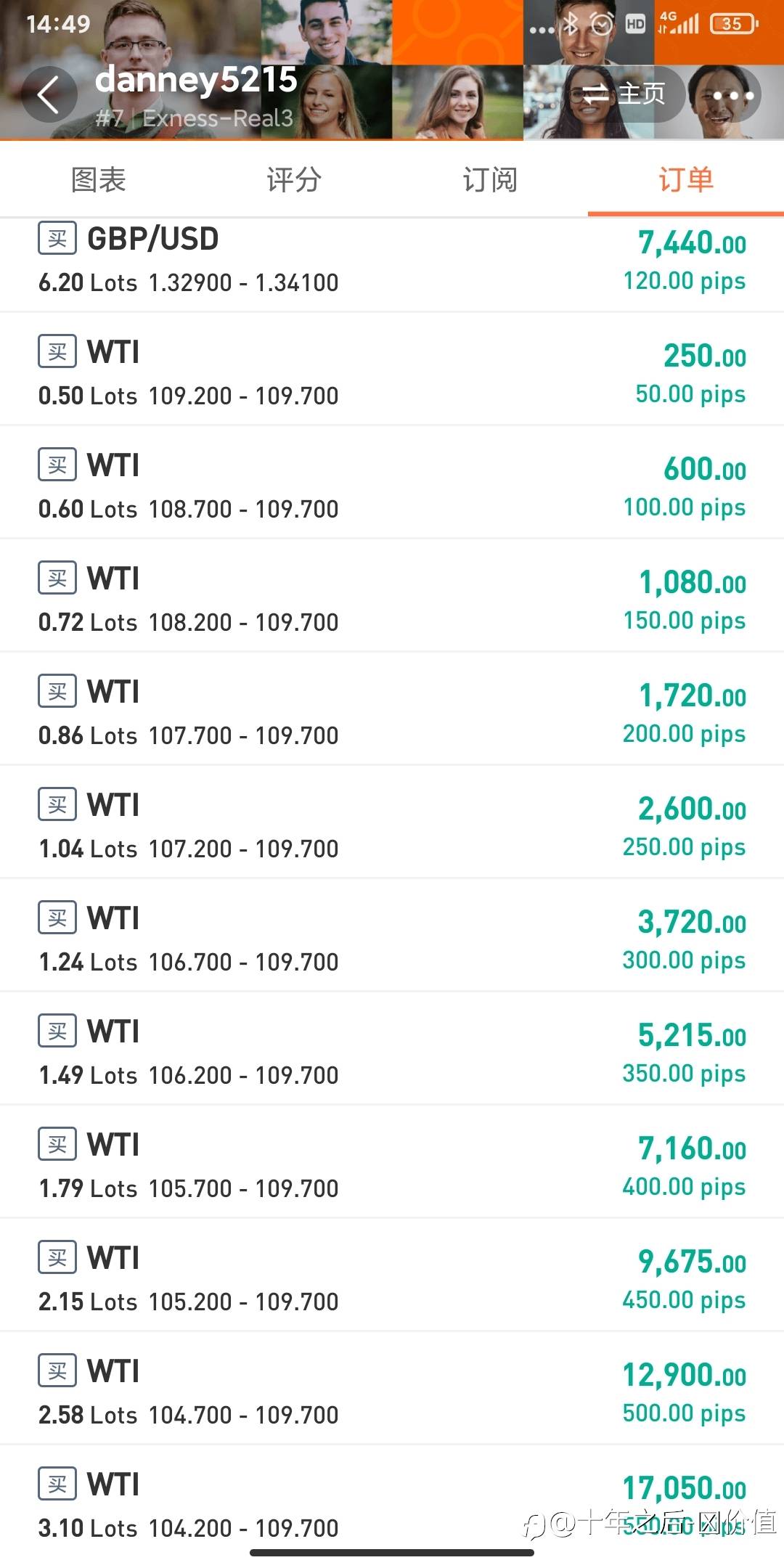This screenshot has height=1568, width=784.
Task: Open the GBP/USD order with 7,440.00 profit
Action: (x=392, y=265)
